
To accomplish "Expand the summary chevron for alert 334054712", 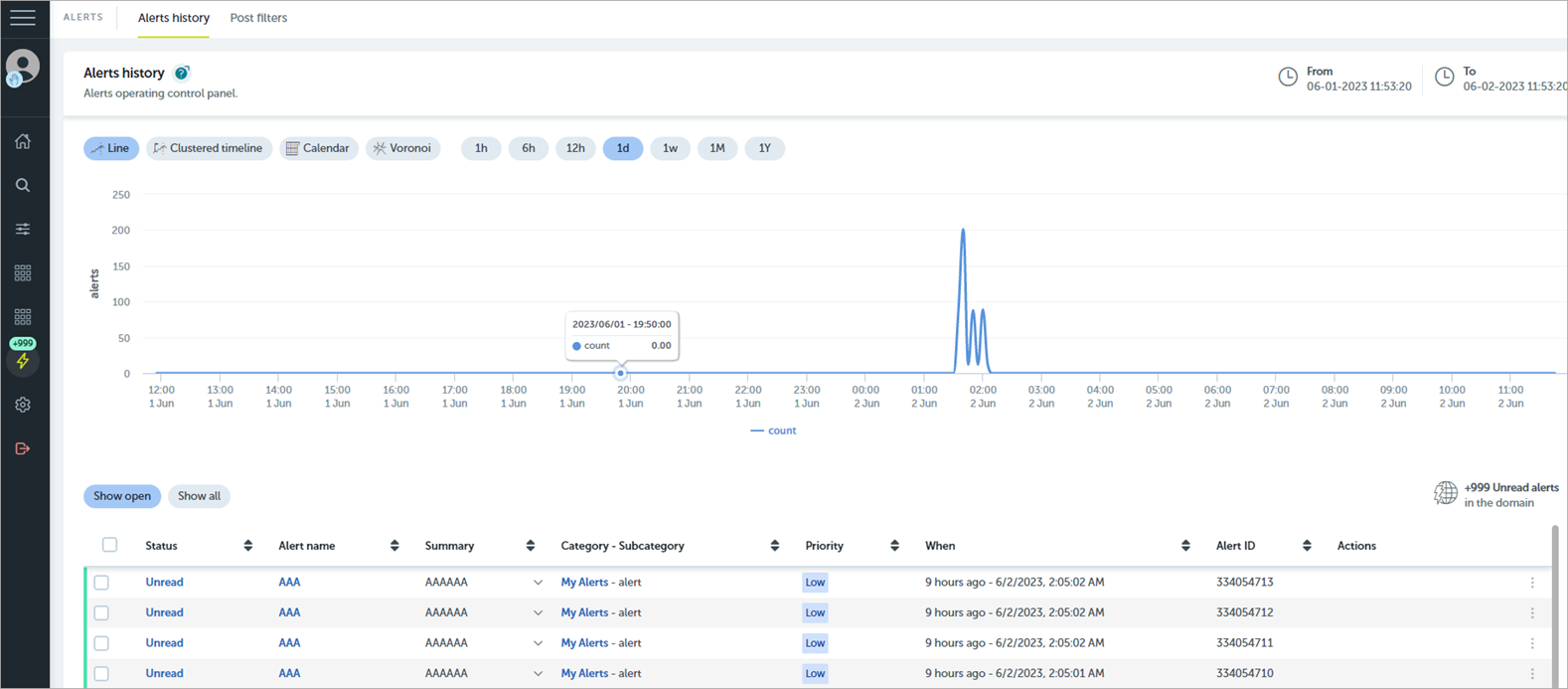I will pos(538,613).
